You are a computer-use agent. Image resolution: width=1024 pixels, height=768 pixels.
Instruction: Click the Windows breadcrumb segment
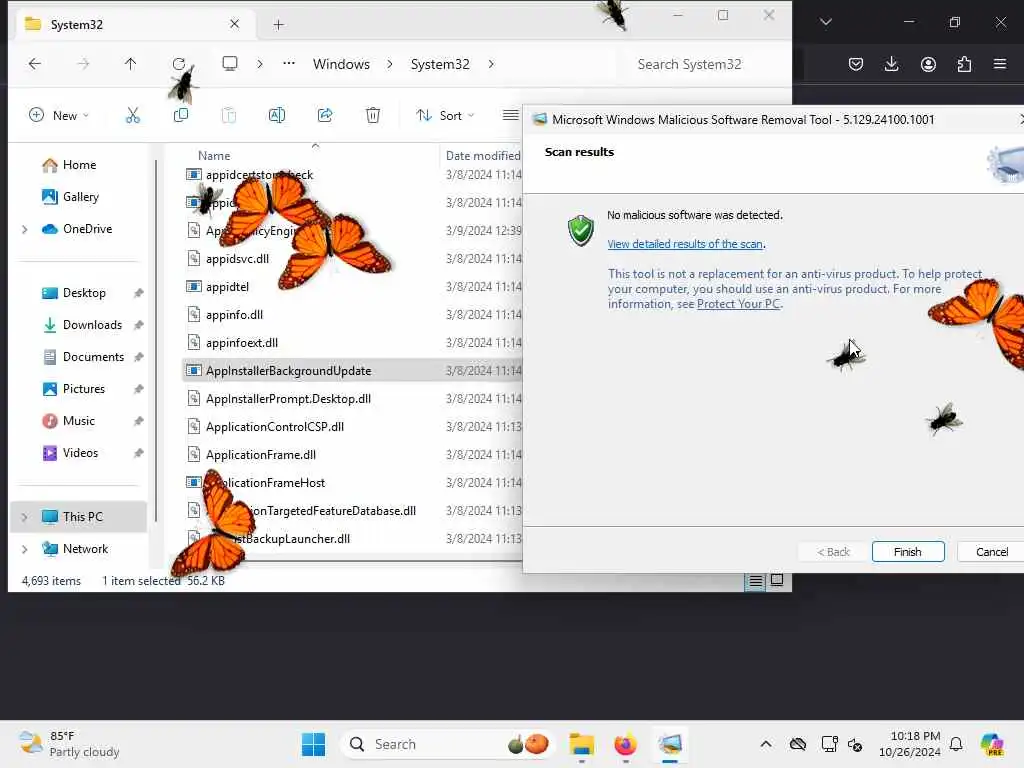coord(341,64)
